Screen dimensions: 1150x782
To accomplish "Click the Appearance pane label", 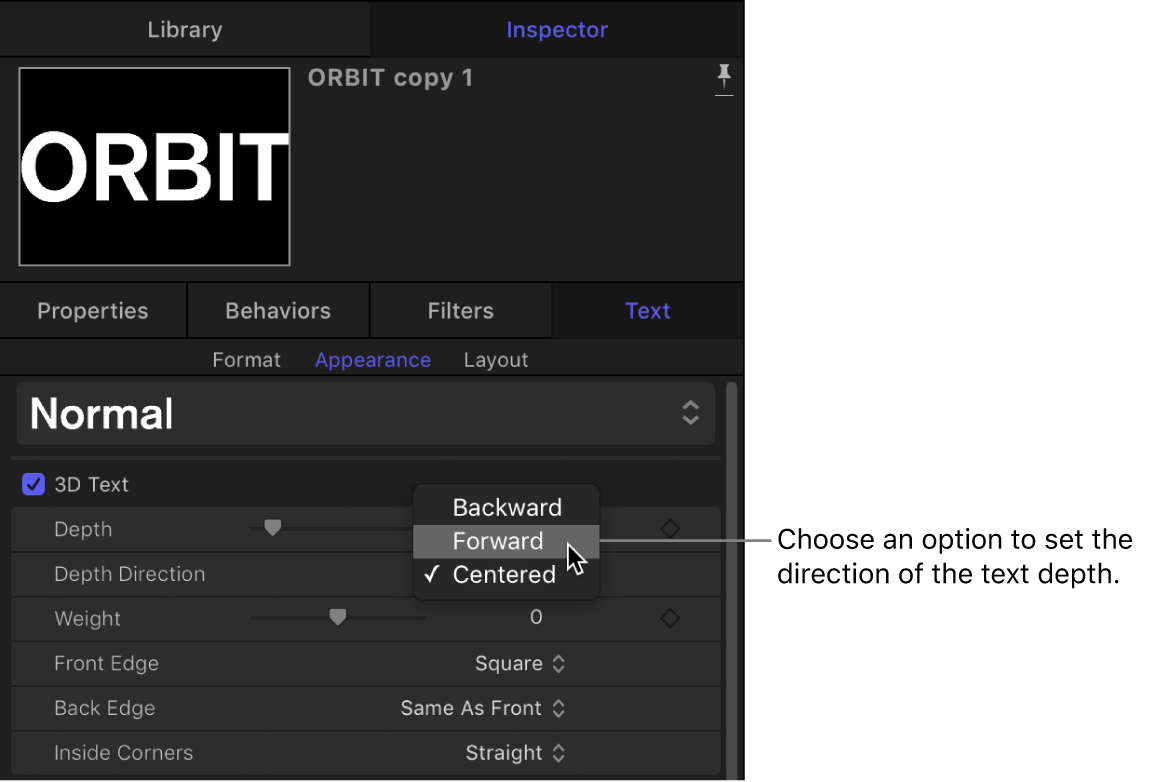I will (x=373, y=359).
